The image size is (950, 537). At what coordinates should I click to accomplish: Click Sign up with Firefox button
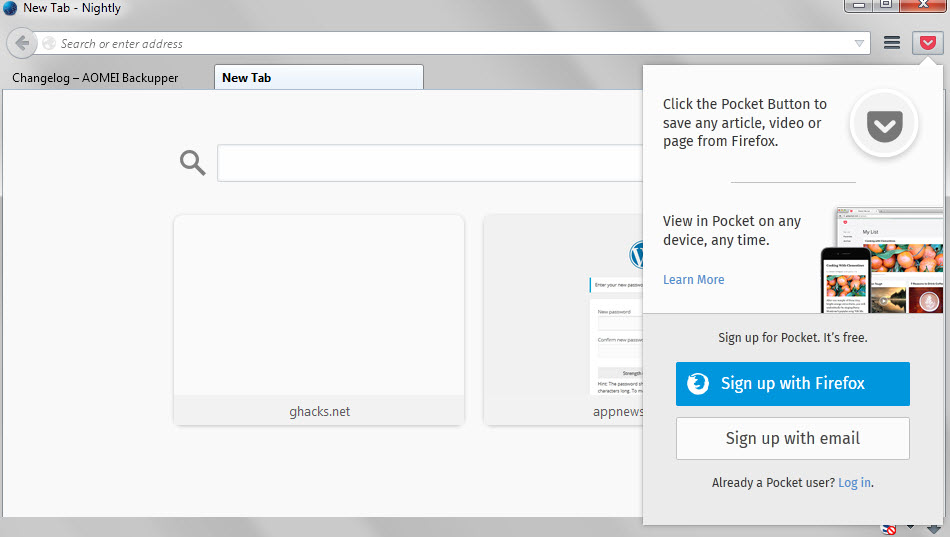click(x=792, y=384)
